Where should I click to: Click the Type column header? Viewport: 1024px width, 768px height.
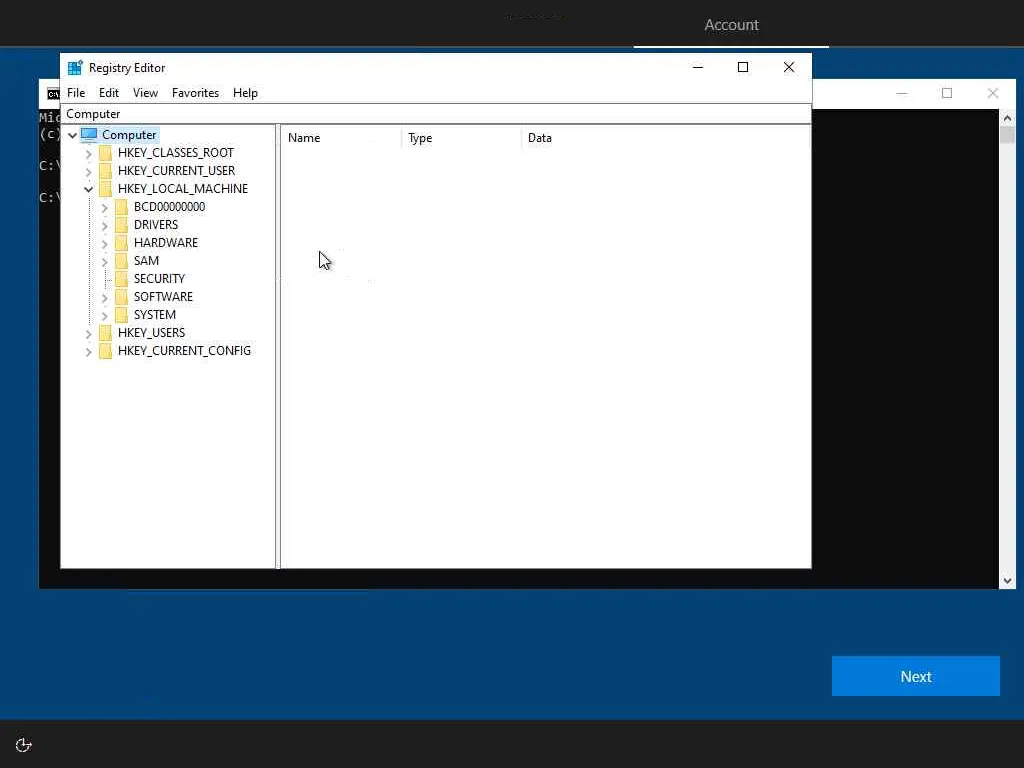point(461,138)
